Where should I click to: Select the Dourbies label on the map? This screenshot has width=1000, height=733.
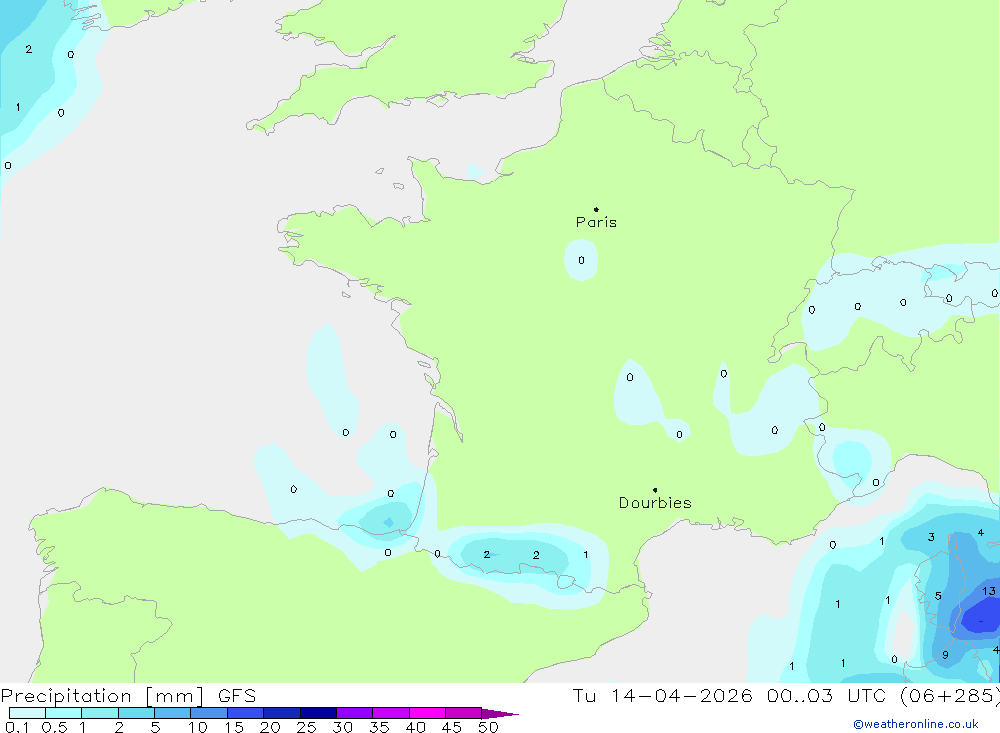click(655, 503)
